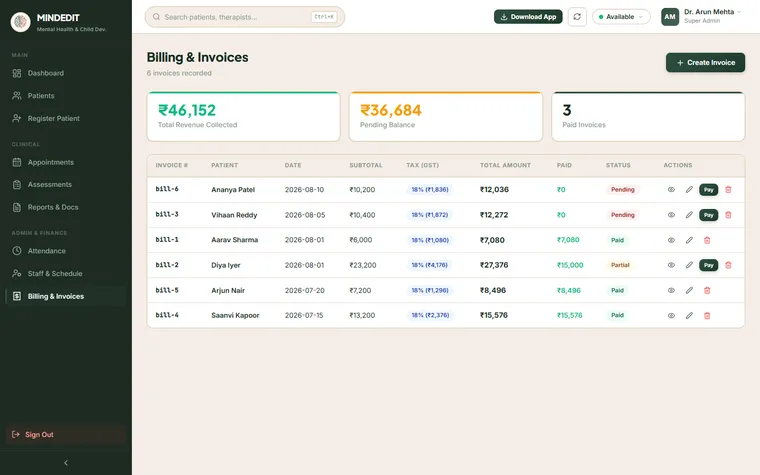The width and height of the screenshot is (760, 475).
Task: Edit invoice bill-2 with pencil icon
Action: [x=689, y=265]
